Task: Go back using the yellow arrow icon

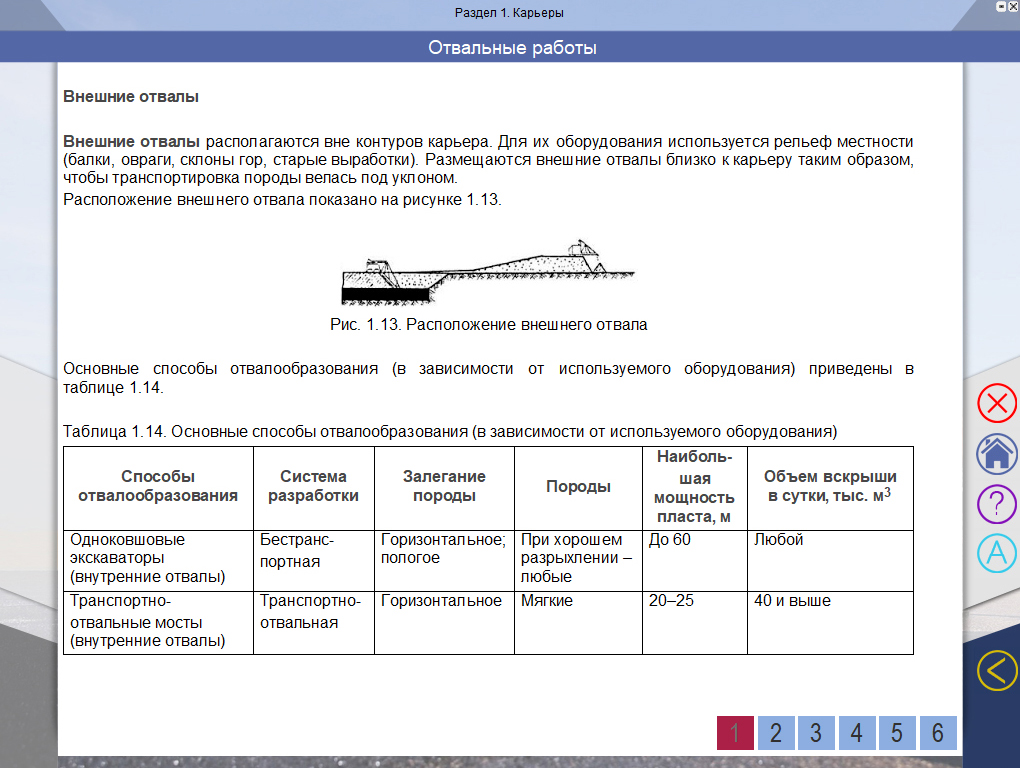Action: click(996, 670)
